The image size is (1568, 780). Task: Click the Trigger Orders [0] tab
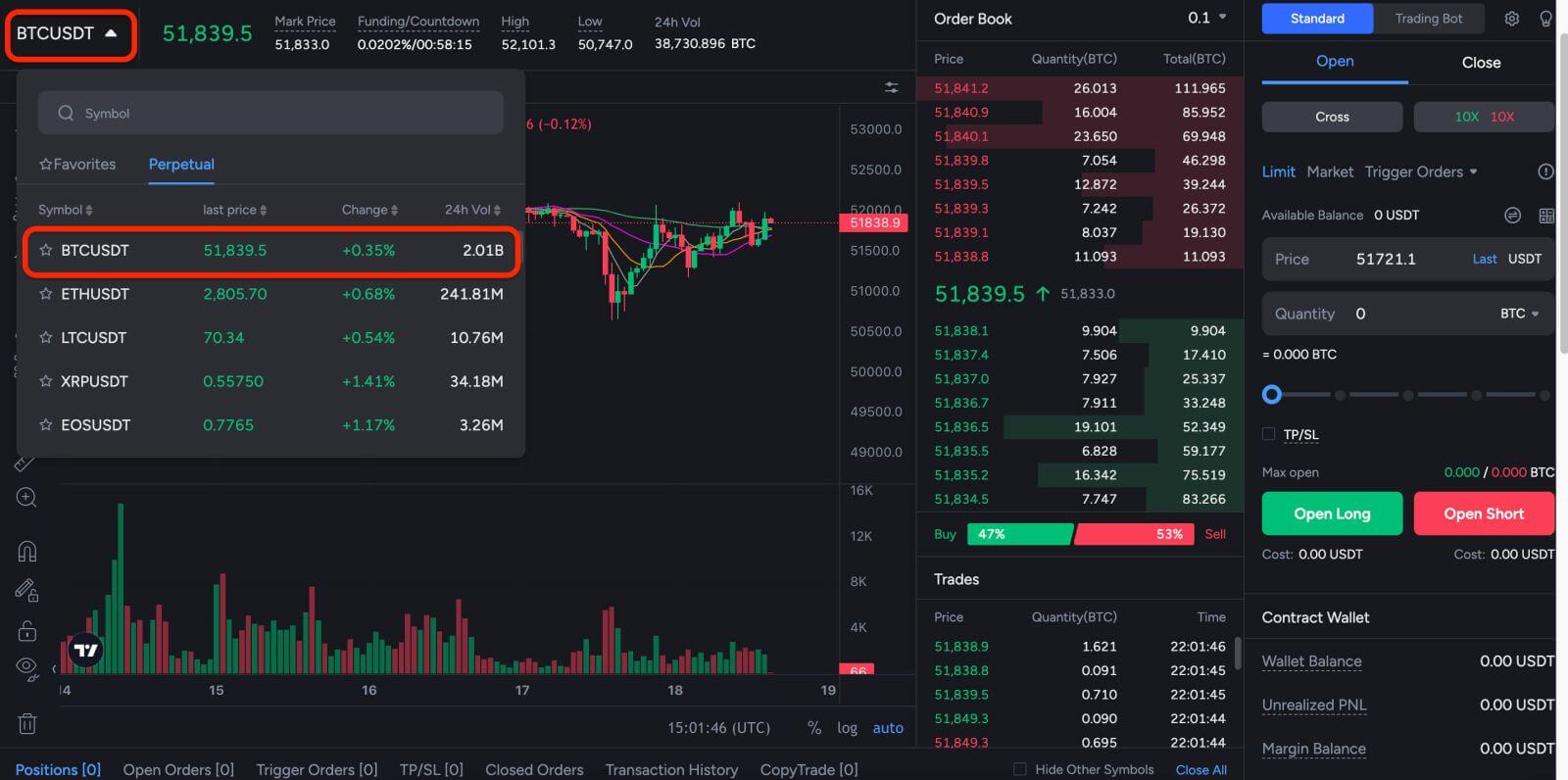[x=317, y=769]
